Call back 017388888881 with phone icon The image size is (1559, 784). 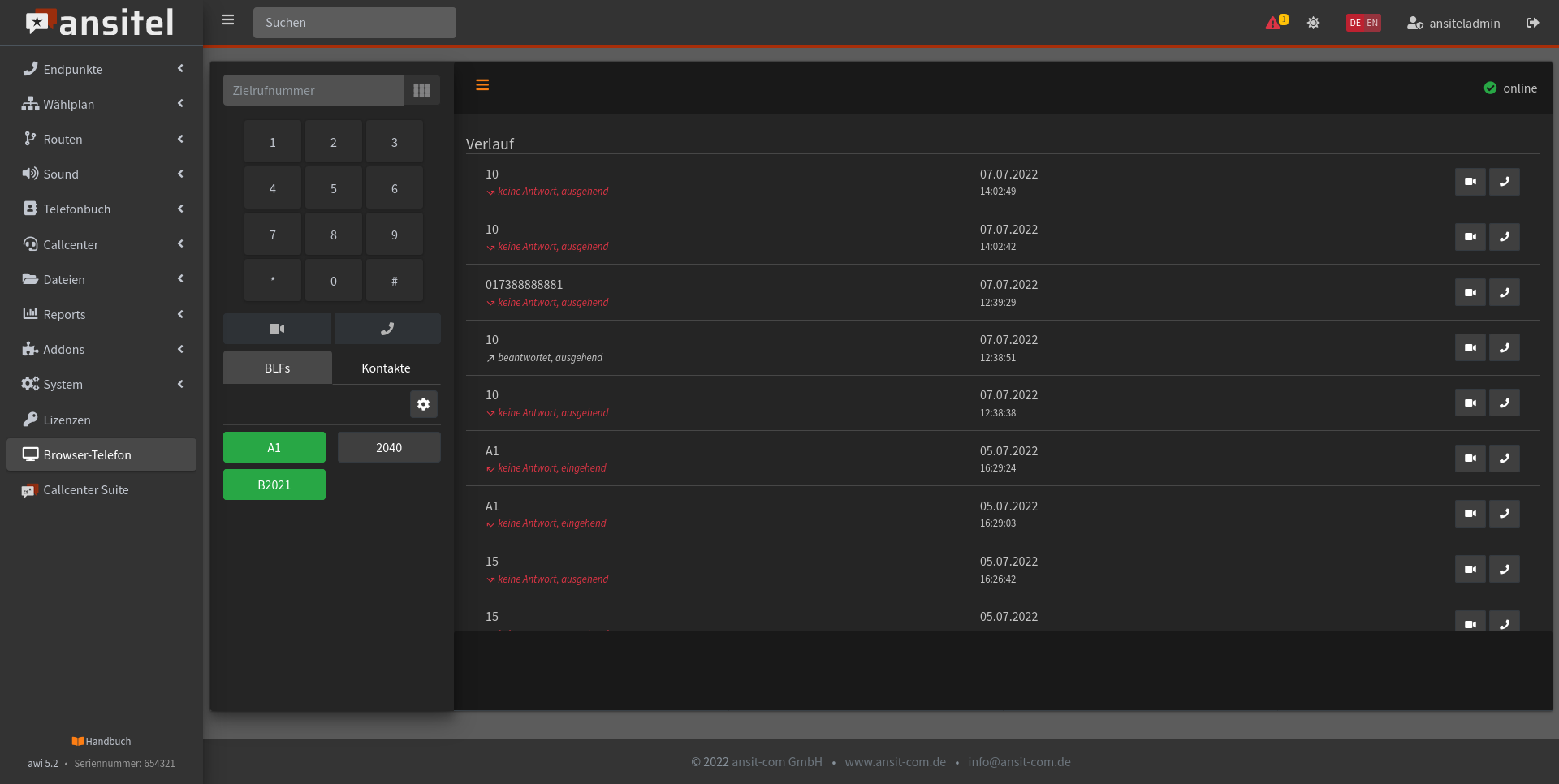click(1504, 292)
